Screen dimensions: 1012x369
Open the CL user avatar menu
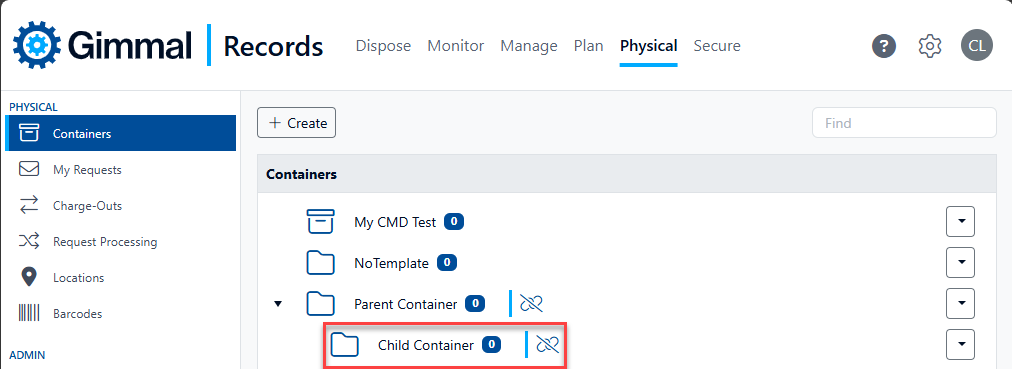[977, 46]
